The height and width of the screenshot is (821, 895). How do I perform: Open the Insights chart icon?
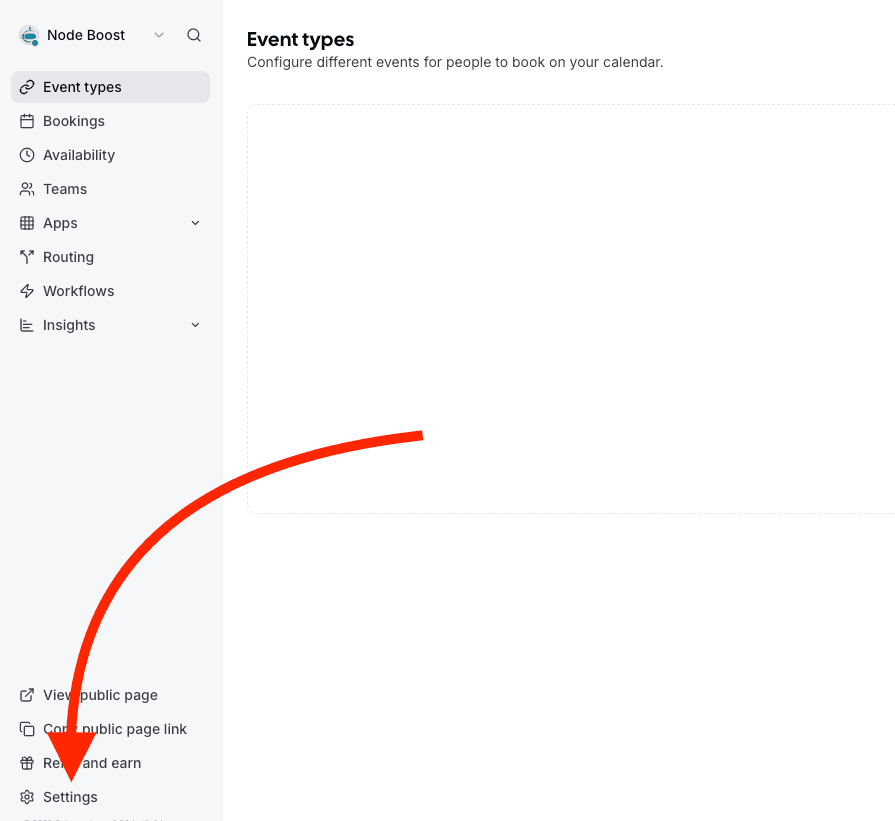pos(27,325)
